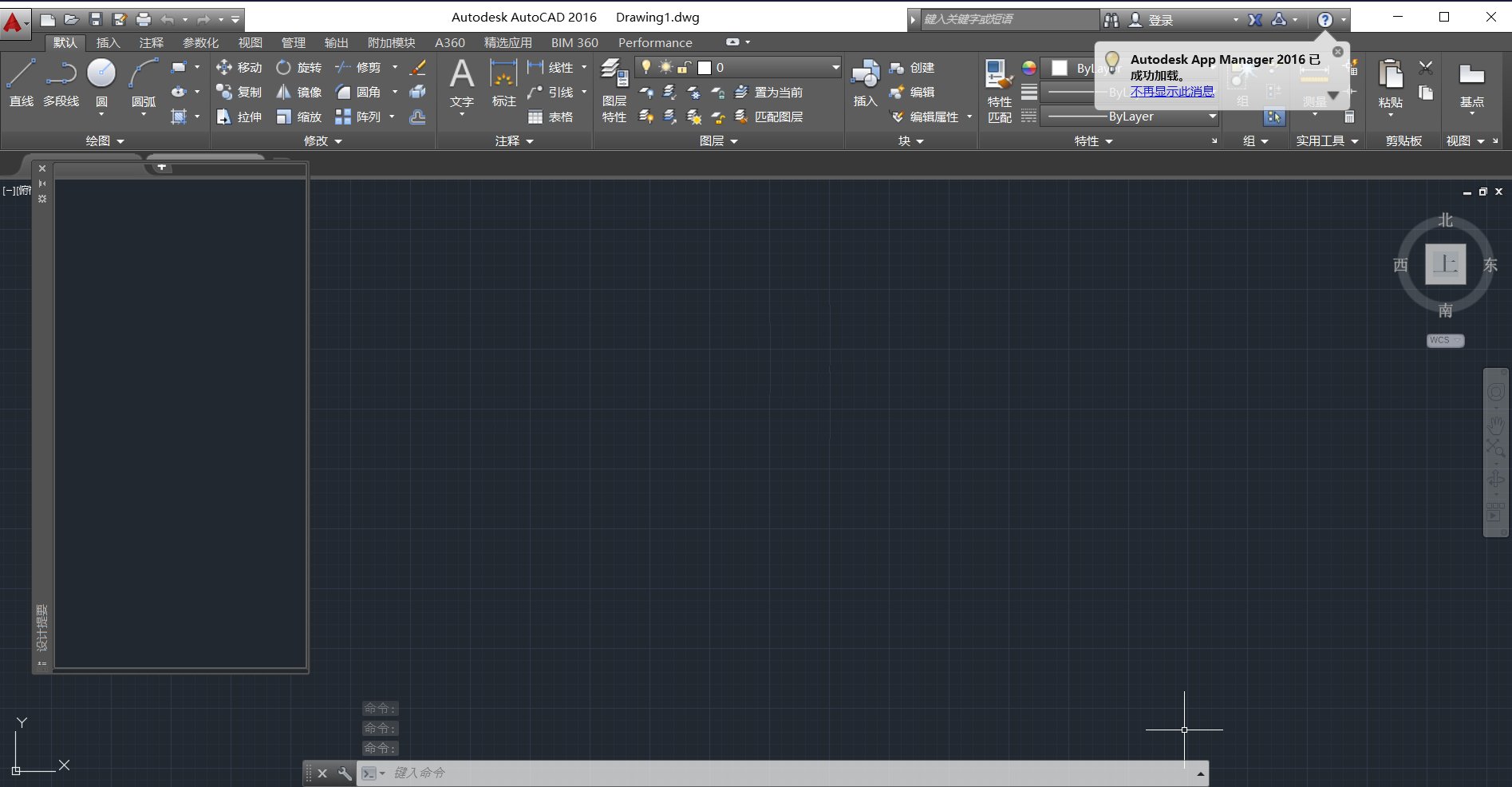Toggle layer 0 freeze sun icon
This screenshot has width=1512, height=787.
click(x=665, y=68)
